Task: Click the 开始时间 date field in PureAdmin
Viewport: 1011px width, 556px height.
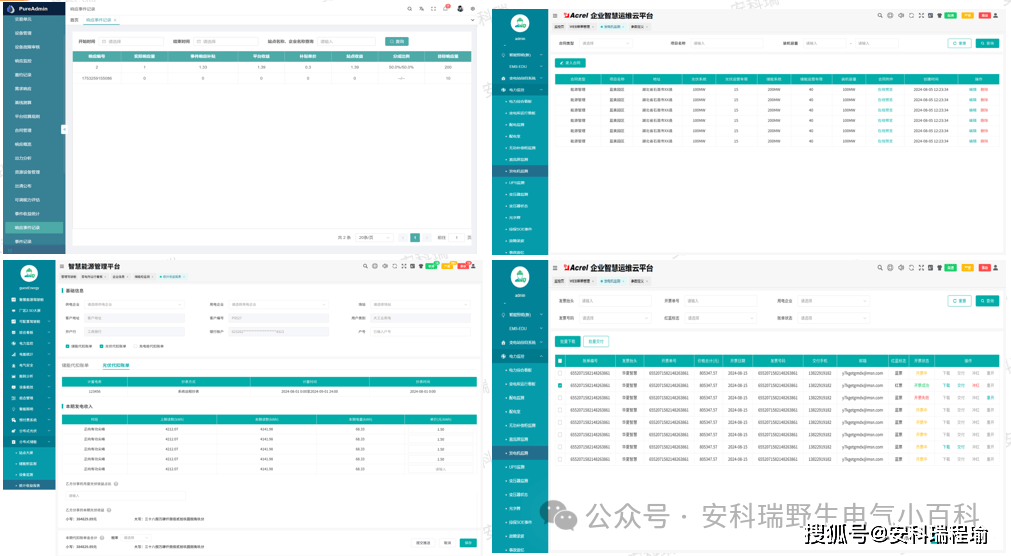Action: [x=132, y=41]
